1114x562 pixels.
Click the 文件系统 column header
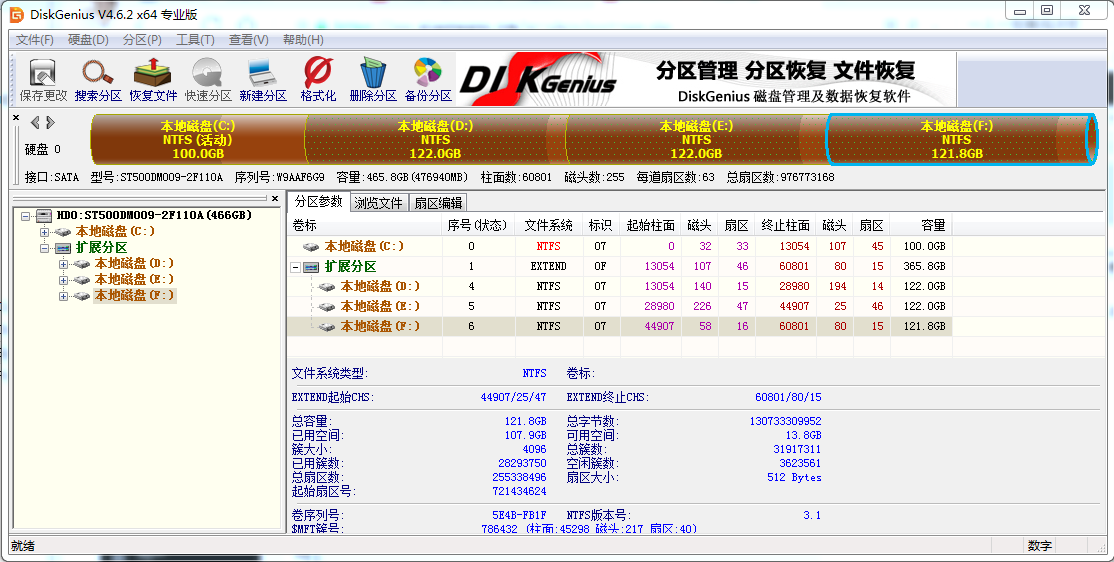(548, 225)
